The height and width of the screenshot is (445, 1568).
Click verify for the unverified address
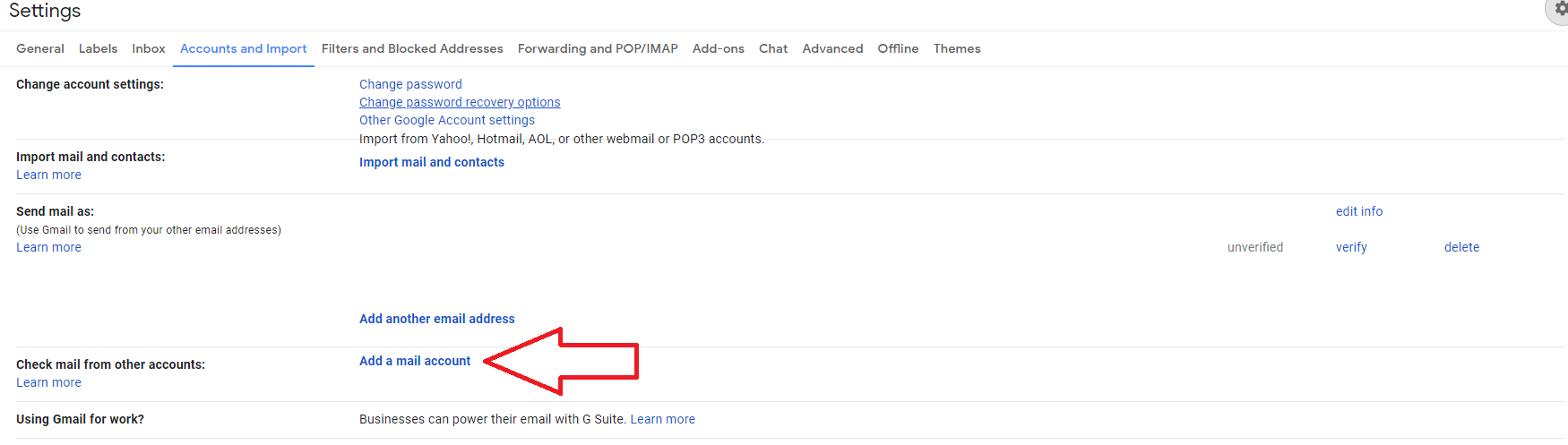(1351, 247)
